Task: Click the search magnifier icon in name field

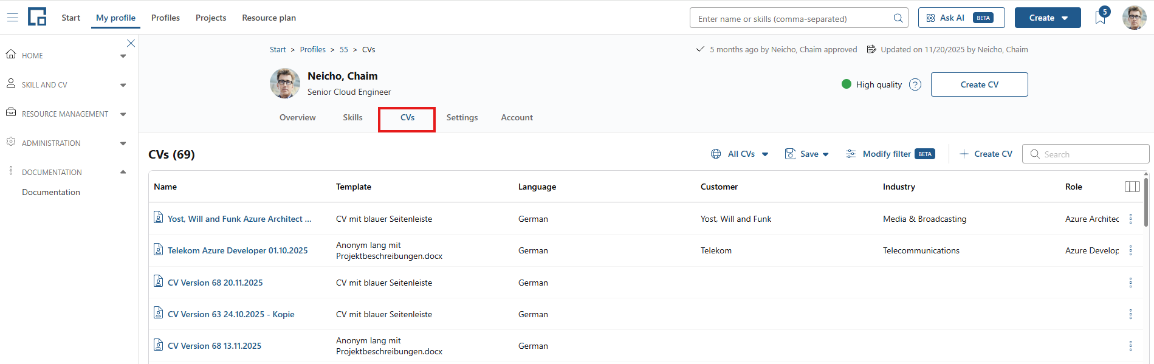Action: [898, 18]
